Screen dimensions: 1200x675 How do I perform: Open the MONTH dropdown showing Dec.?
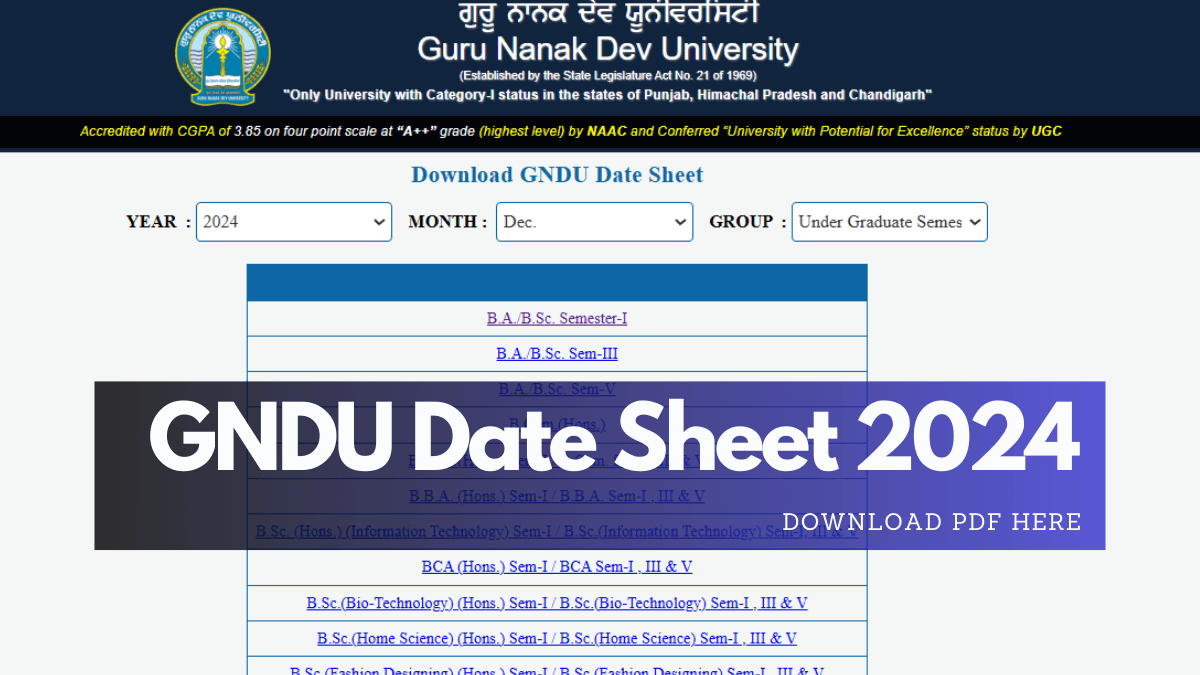(594, 222)
